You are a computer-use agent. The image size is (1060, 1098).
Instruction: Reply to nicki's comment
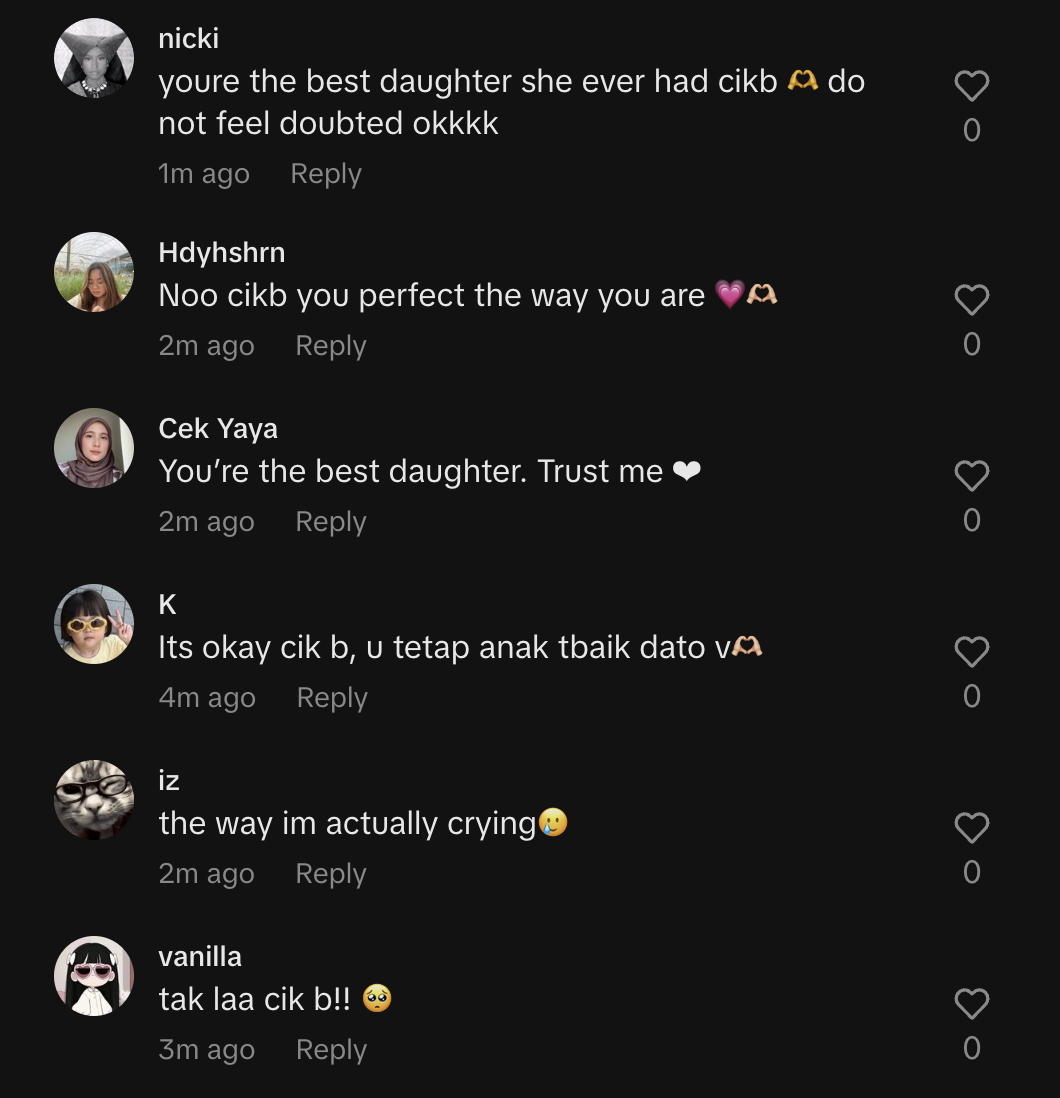click(x=326, y=174)
